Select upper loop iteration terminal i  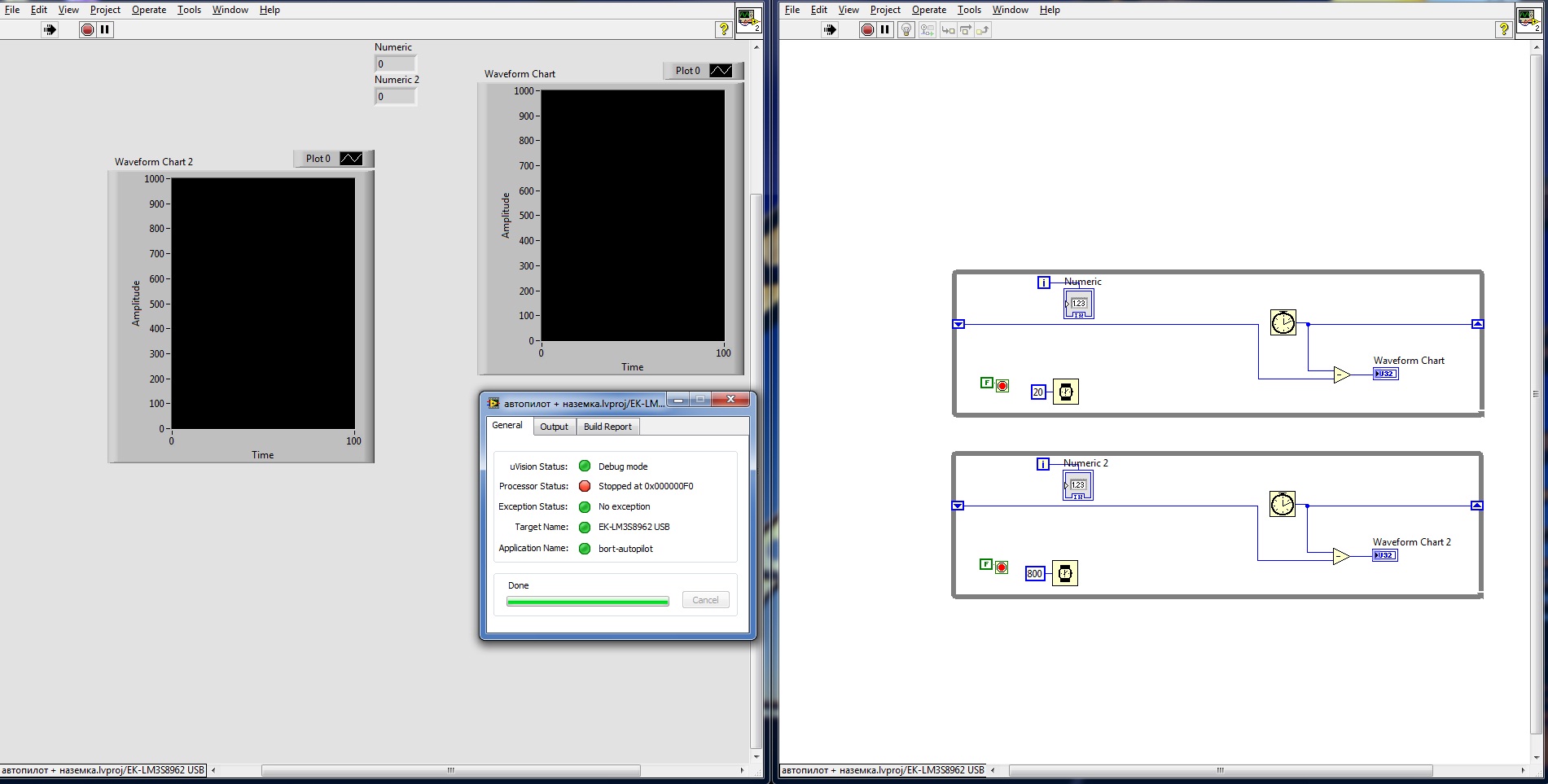1044,283
